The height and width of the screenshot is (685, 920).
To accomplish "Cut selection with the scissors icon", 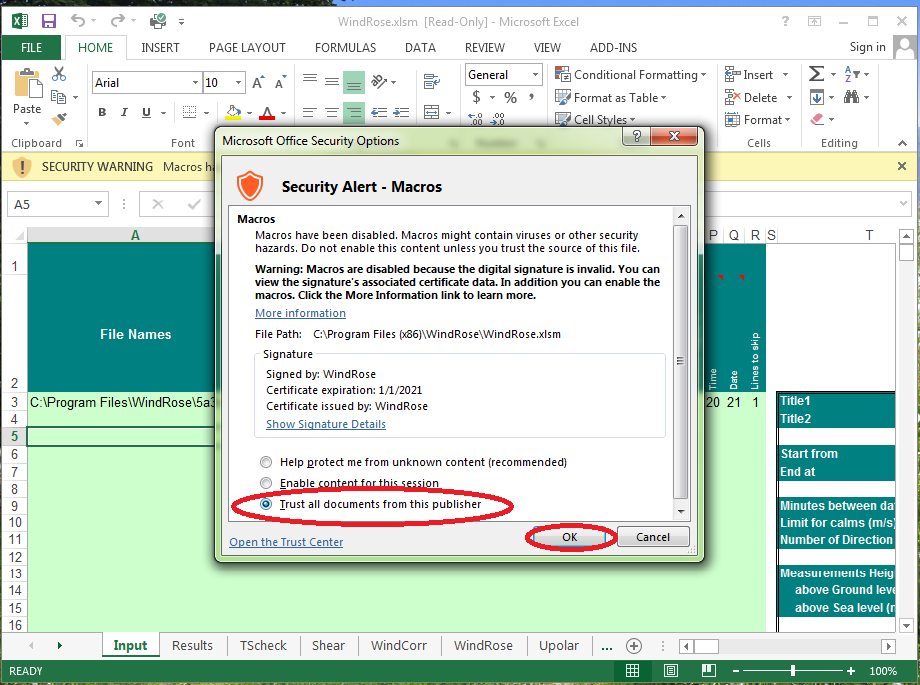I will [59, 74].
